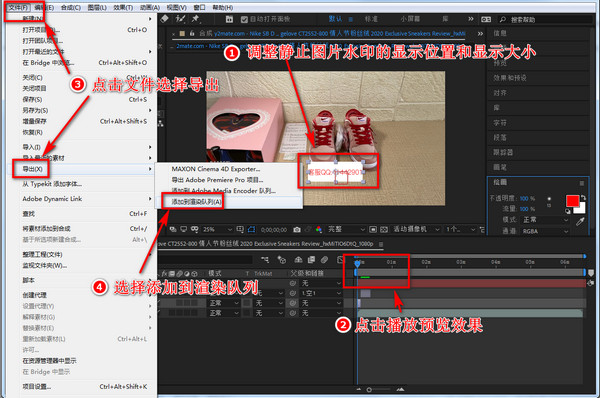Open the 绘画 panel menu icon
The height and width of the screenshot is (398, 600).
582,183
